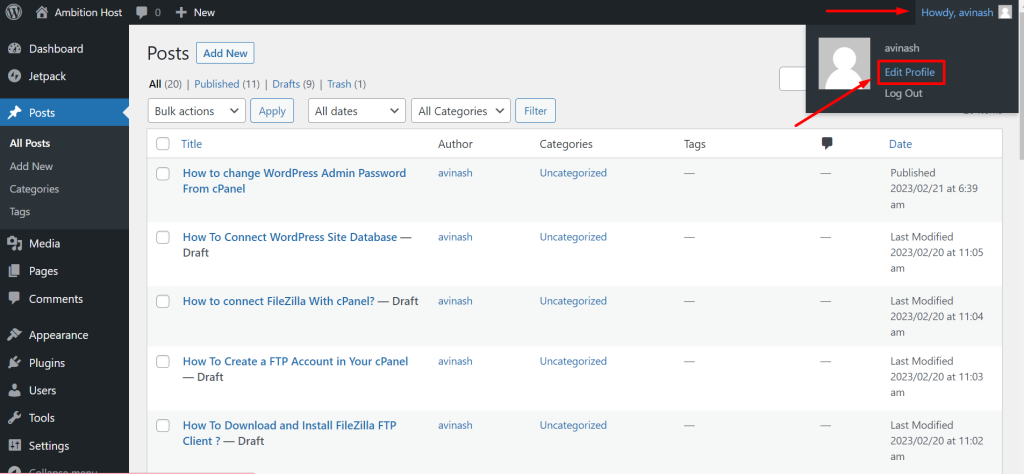Open Tags submenu item
The image size is (1024, 474).
tap(20, 212)
